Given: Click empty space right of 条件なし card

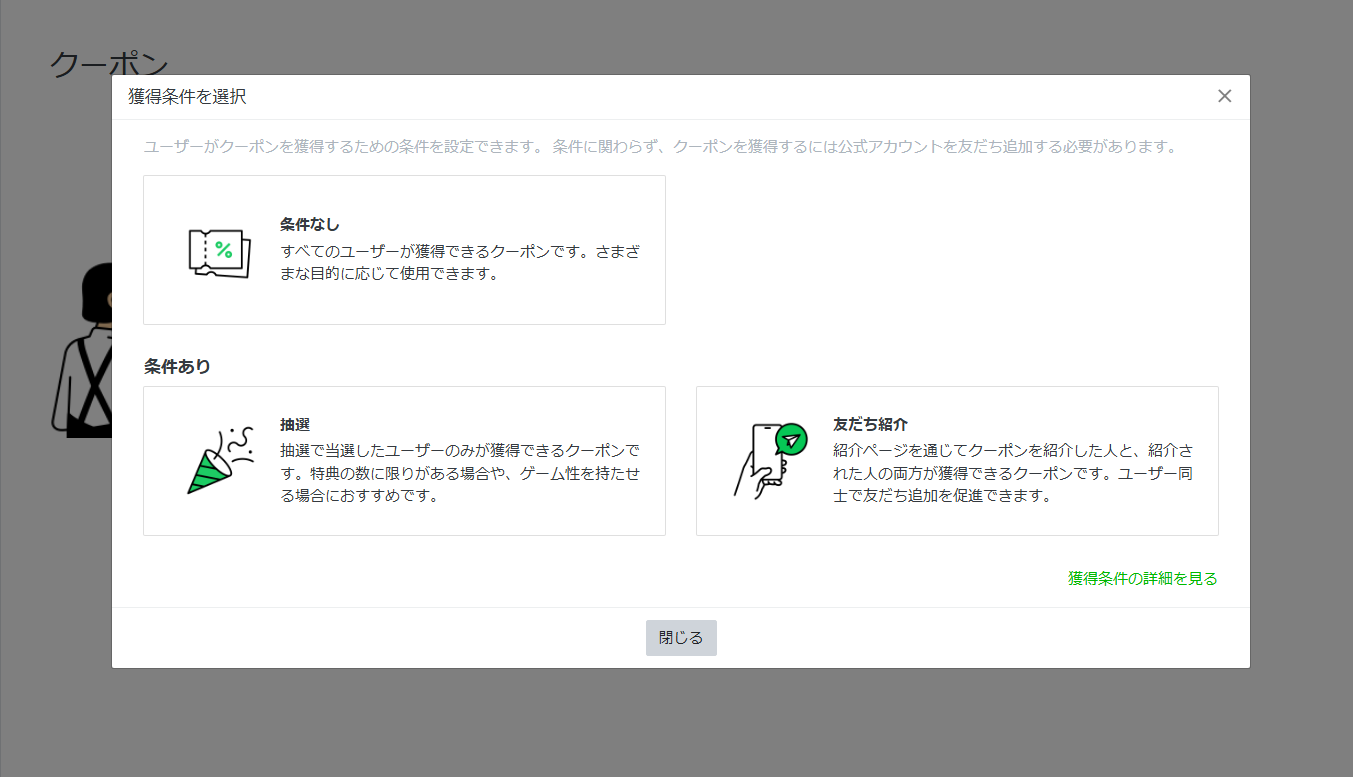Looking at the screenshot, I should tap(940, 250).
